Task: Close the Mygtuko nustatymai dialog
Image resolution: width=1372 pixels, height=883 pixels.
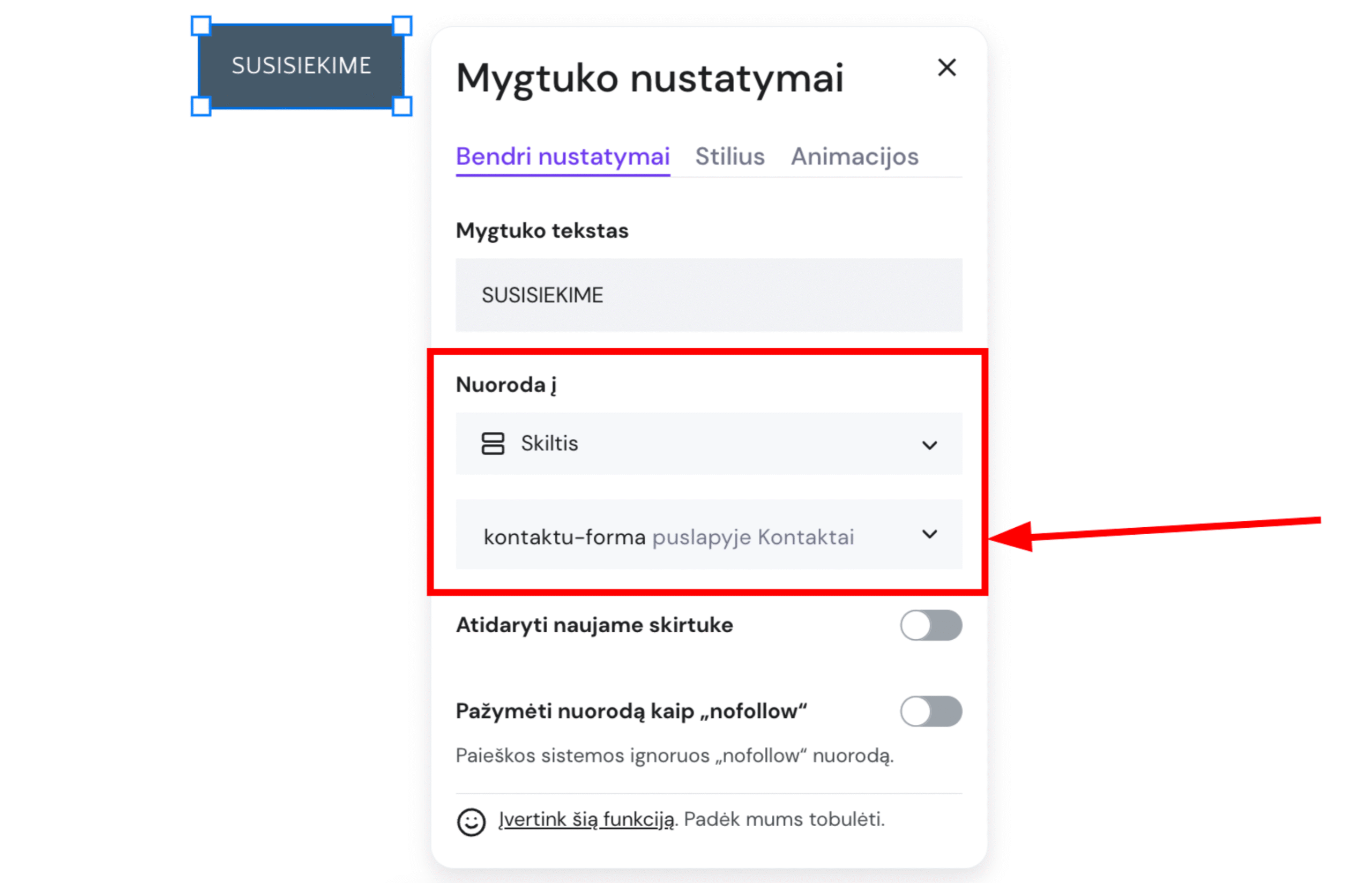Action: point(946,68)
